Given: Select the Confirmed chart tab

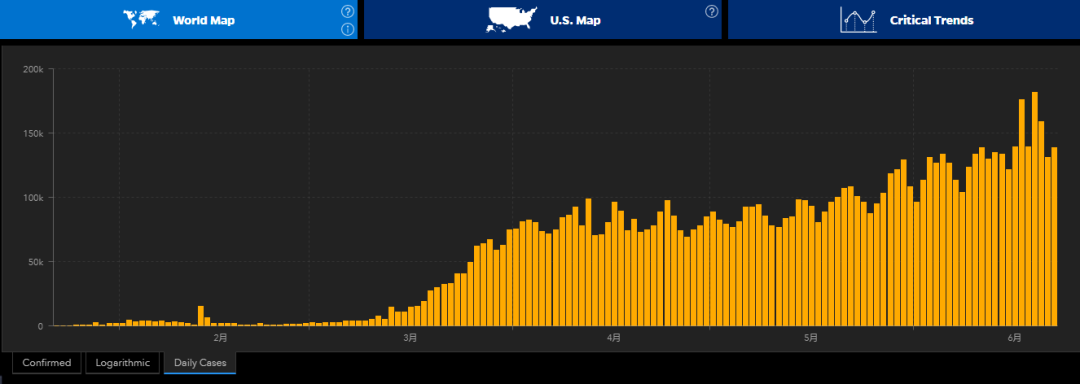Looking at the screenshot, I should pos(47,363).
